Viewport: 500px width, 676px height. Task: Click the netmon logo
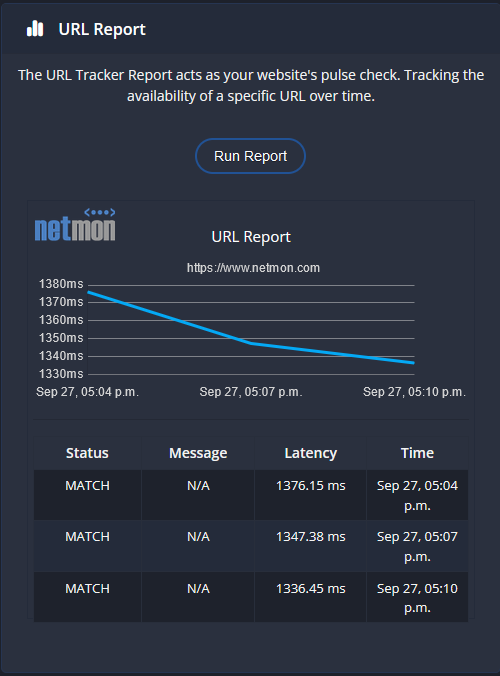click(75, 225)
